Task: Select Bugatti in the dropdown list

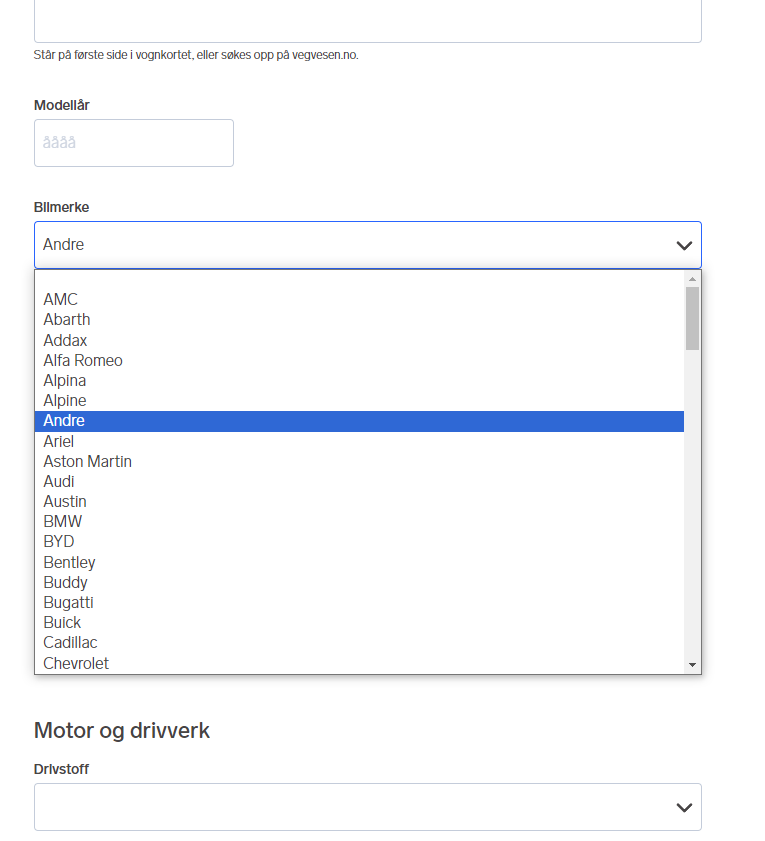Action: (x=359, y=603)
